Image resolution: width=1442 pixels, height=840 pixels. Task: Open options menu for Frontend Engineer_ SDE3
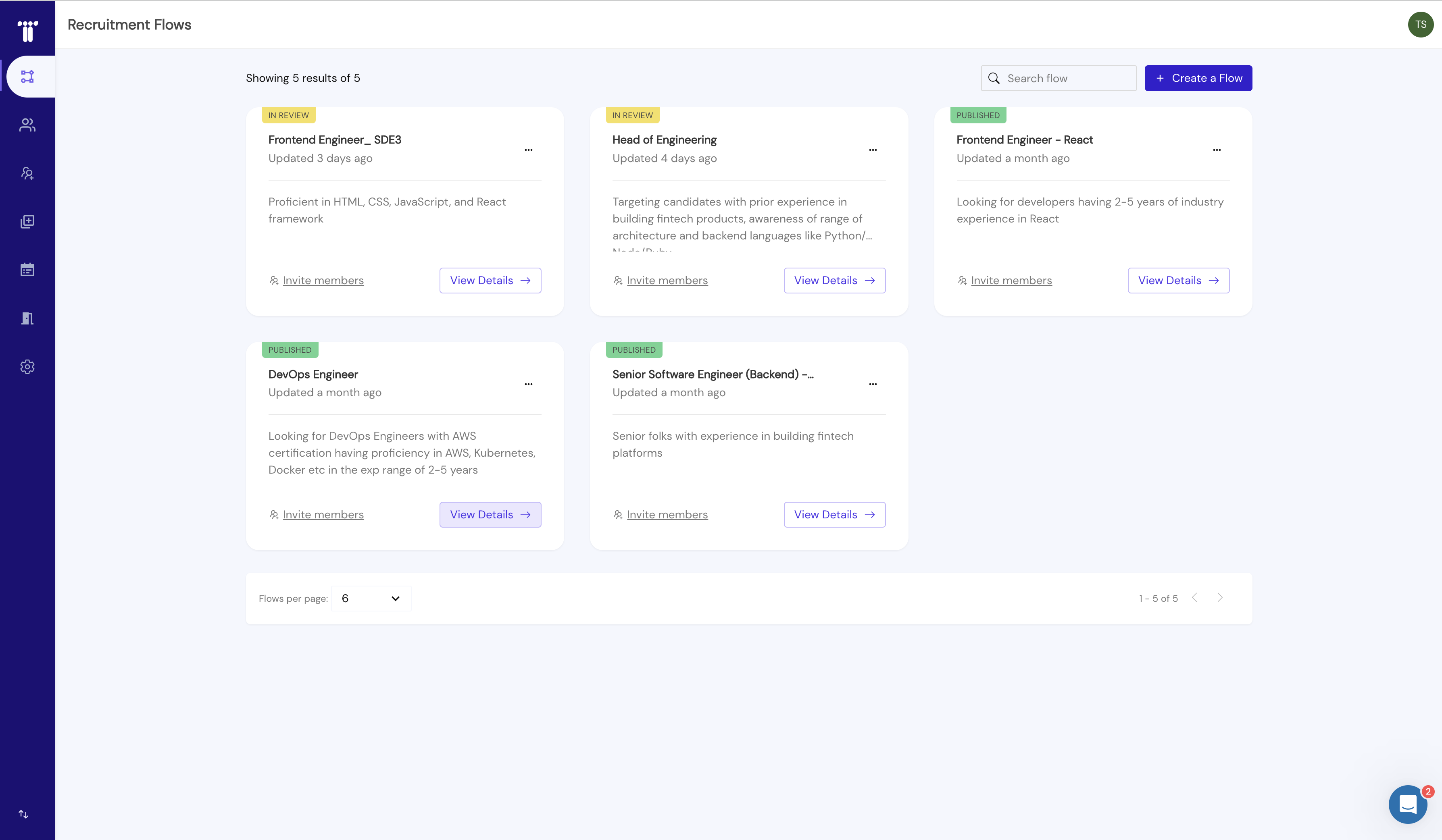(x=528, y=150)
